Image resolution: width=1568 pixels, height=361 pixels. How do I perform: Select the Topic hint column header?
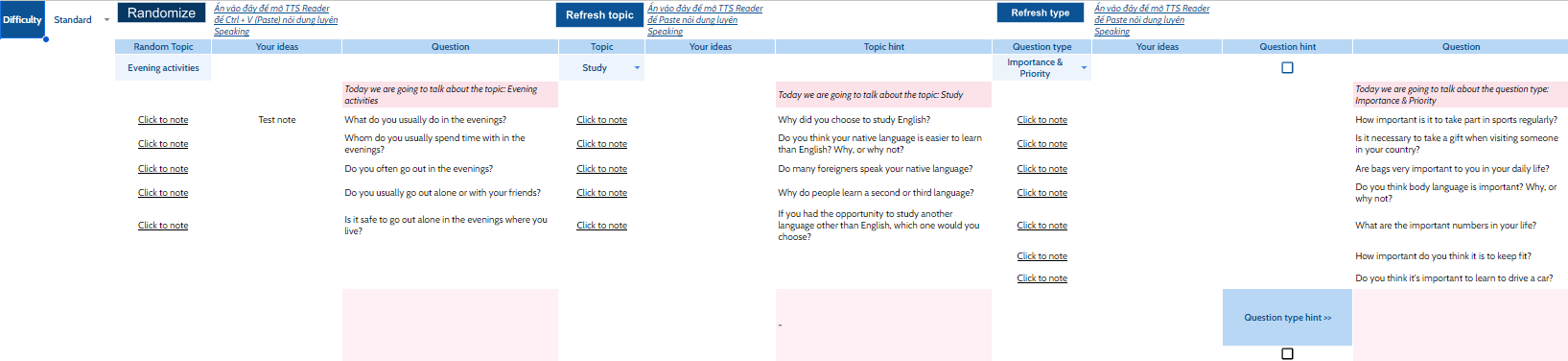point(883,47)
